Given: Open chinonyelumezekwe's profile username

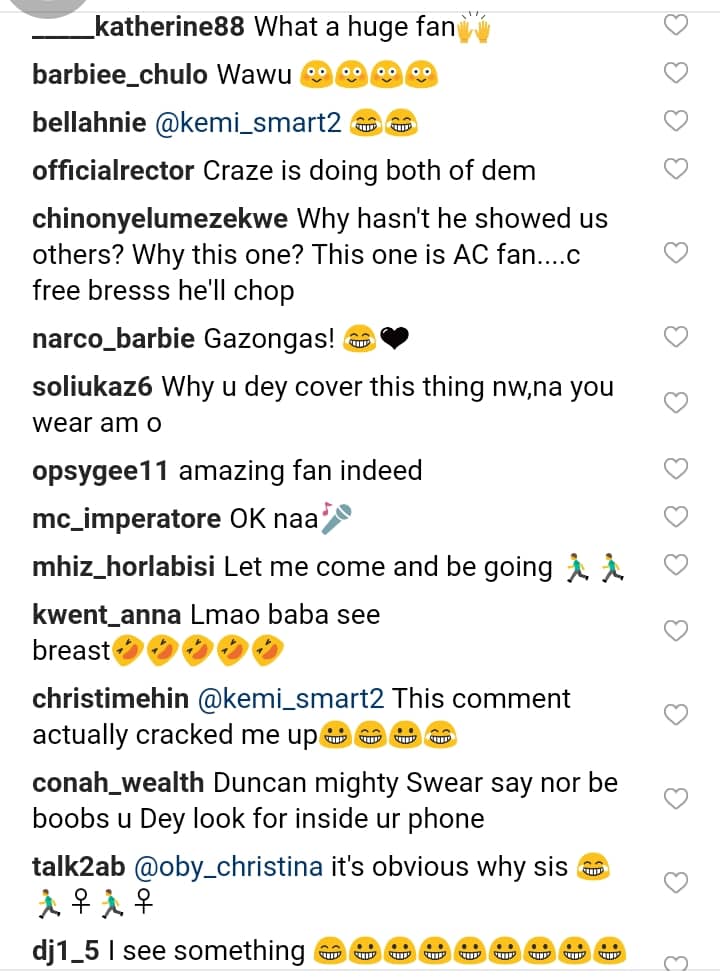Looking at the screenshot, I should [x=160, y=219].
